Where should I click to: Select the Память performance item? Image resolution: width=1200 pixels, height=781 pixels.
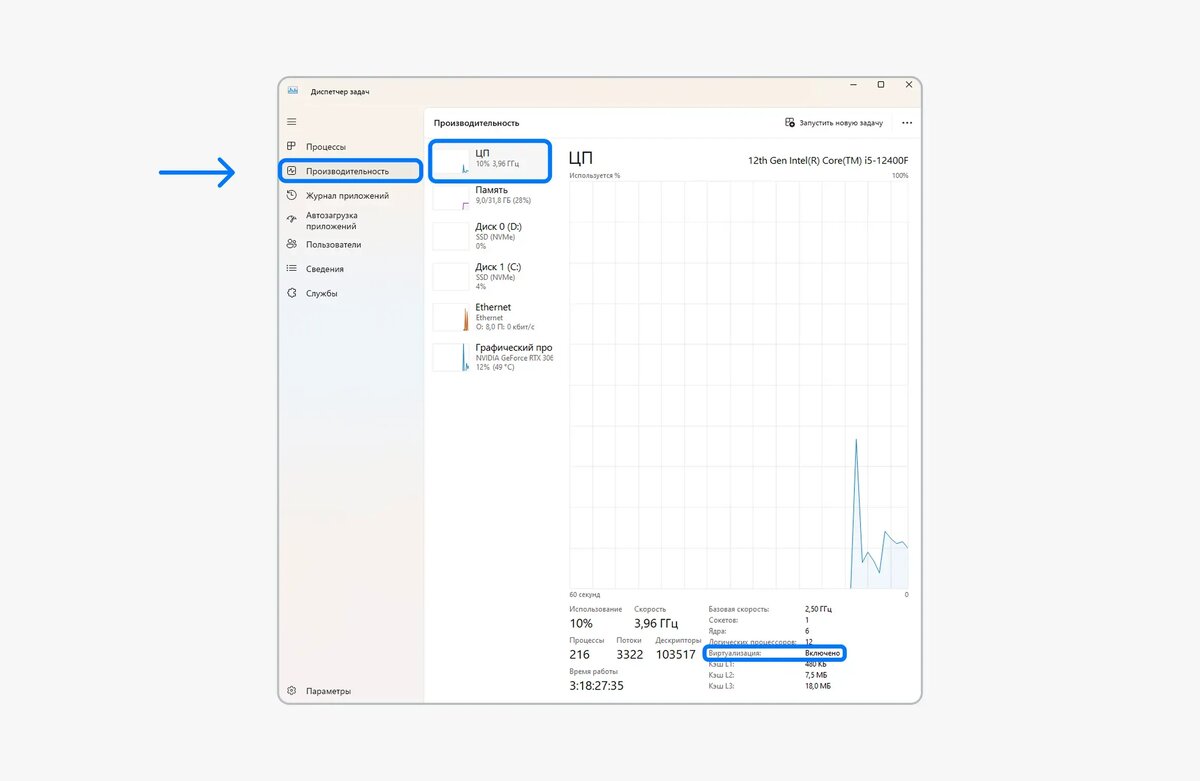pyautogui.click(x=490, y=195)
